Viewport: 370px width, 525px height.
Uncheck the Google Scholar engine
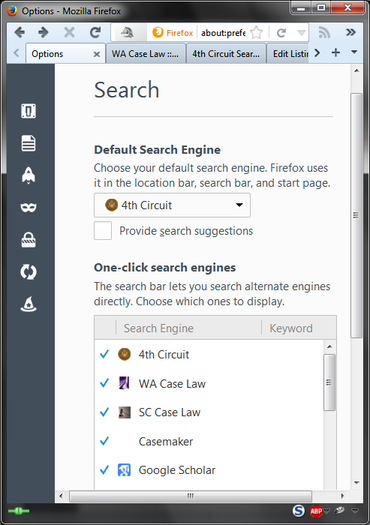104,470
